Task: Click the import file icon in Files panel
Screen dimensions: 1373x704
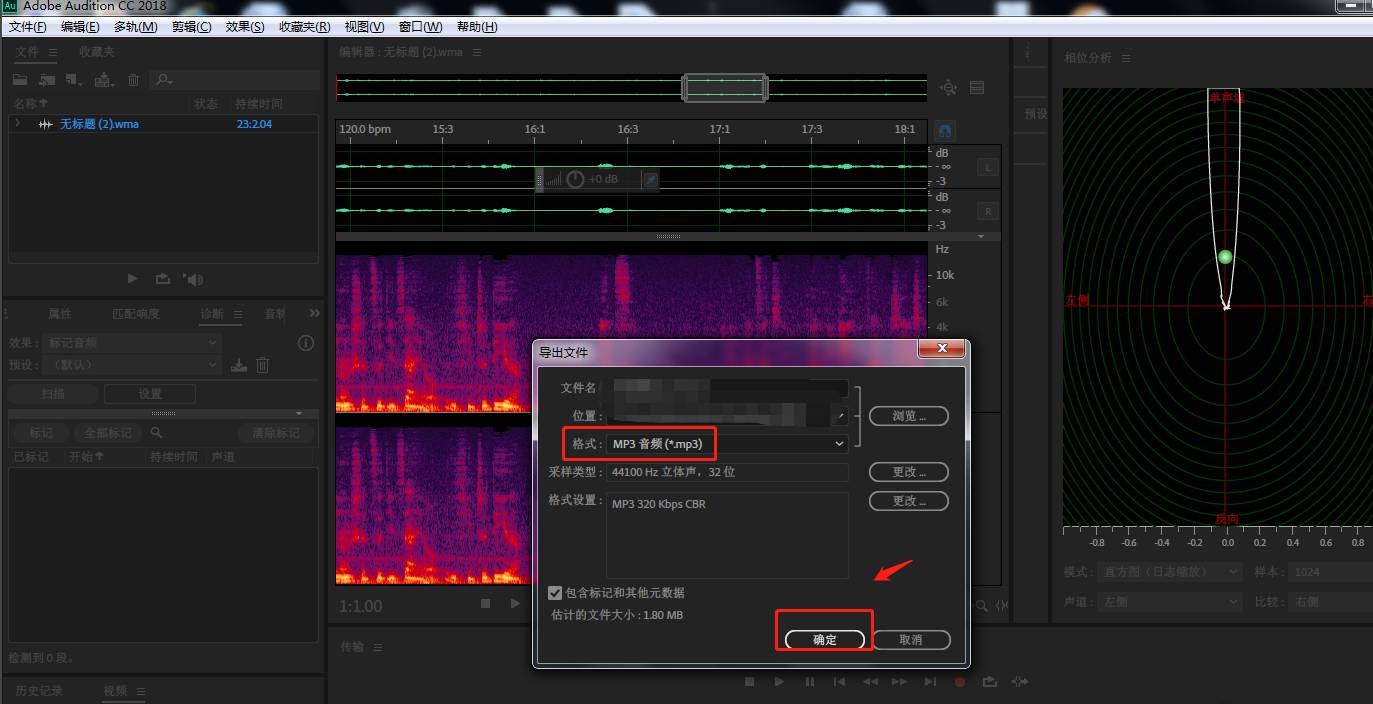Action: (47, 80)
